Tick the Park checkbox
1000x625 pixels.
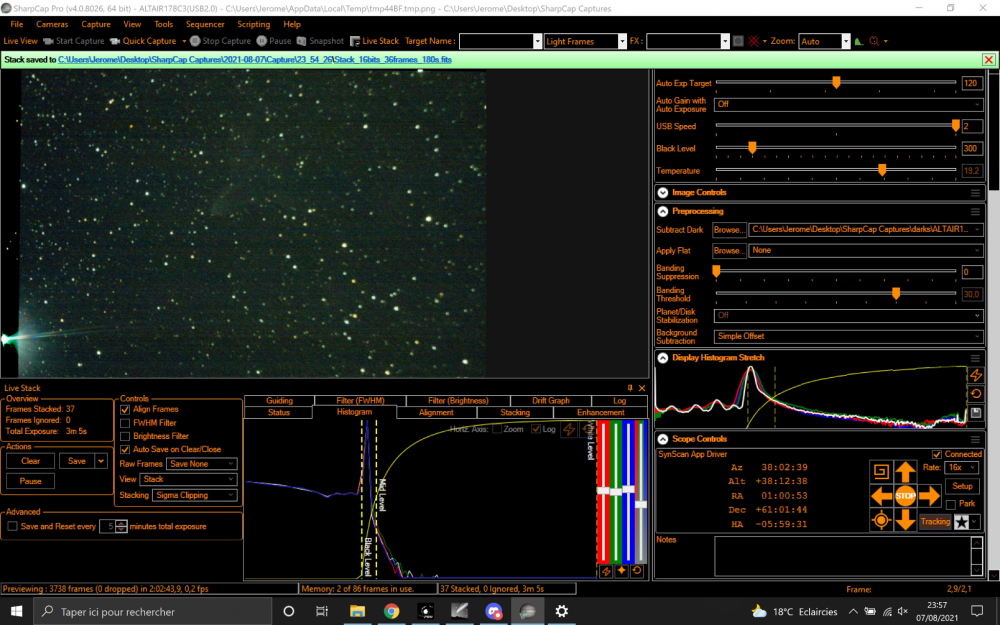tap(952, 504)
